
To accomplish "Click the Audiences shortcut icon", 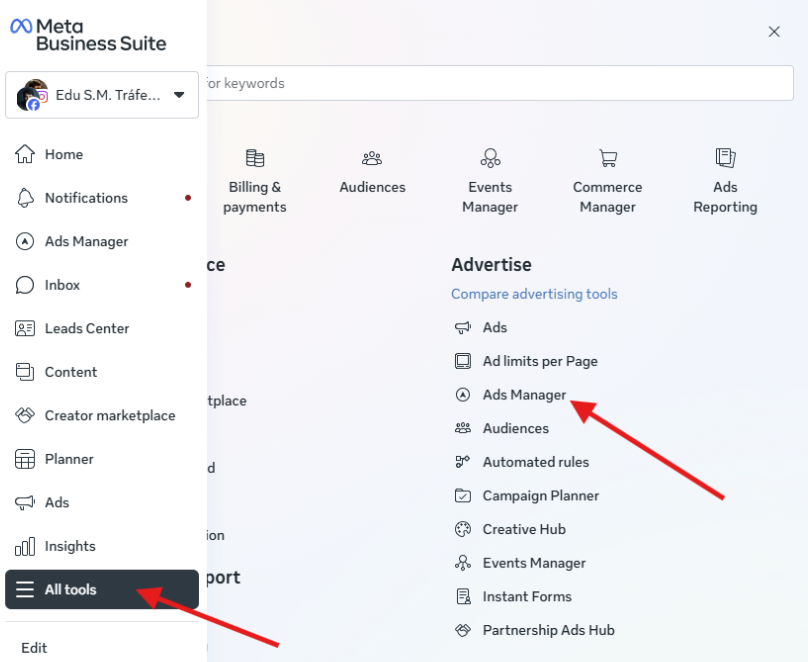I will 372,158.
